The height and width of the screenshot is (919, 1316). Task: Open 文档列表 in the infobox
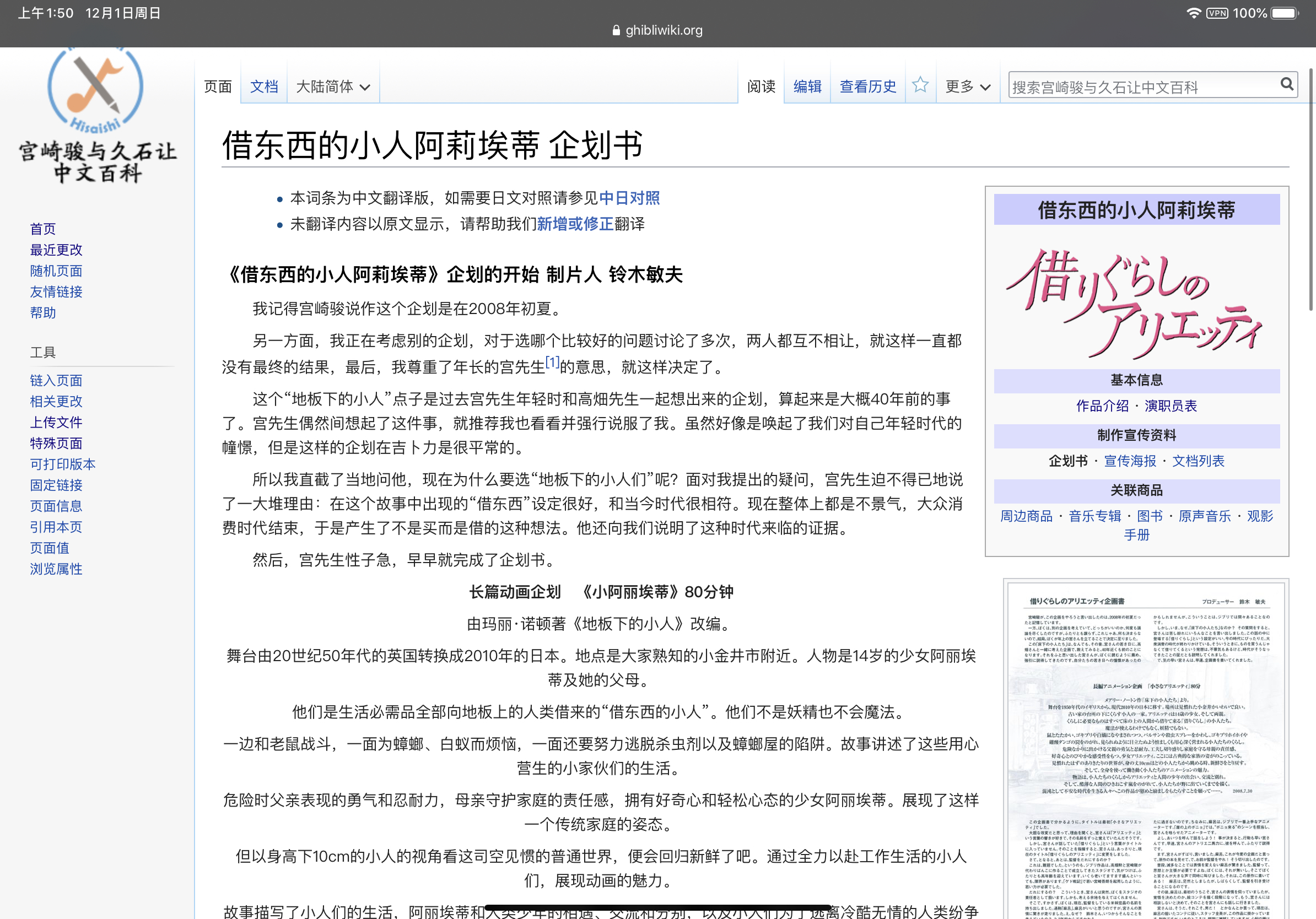(1199, 461)
